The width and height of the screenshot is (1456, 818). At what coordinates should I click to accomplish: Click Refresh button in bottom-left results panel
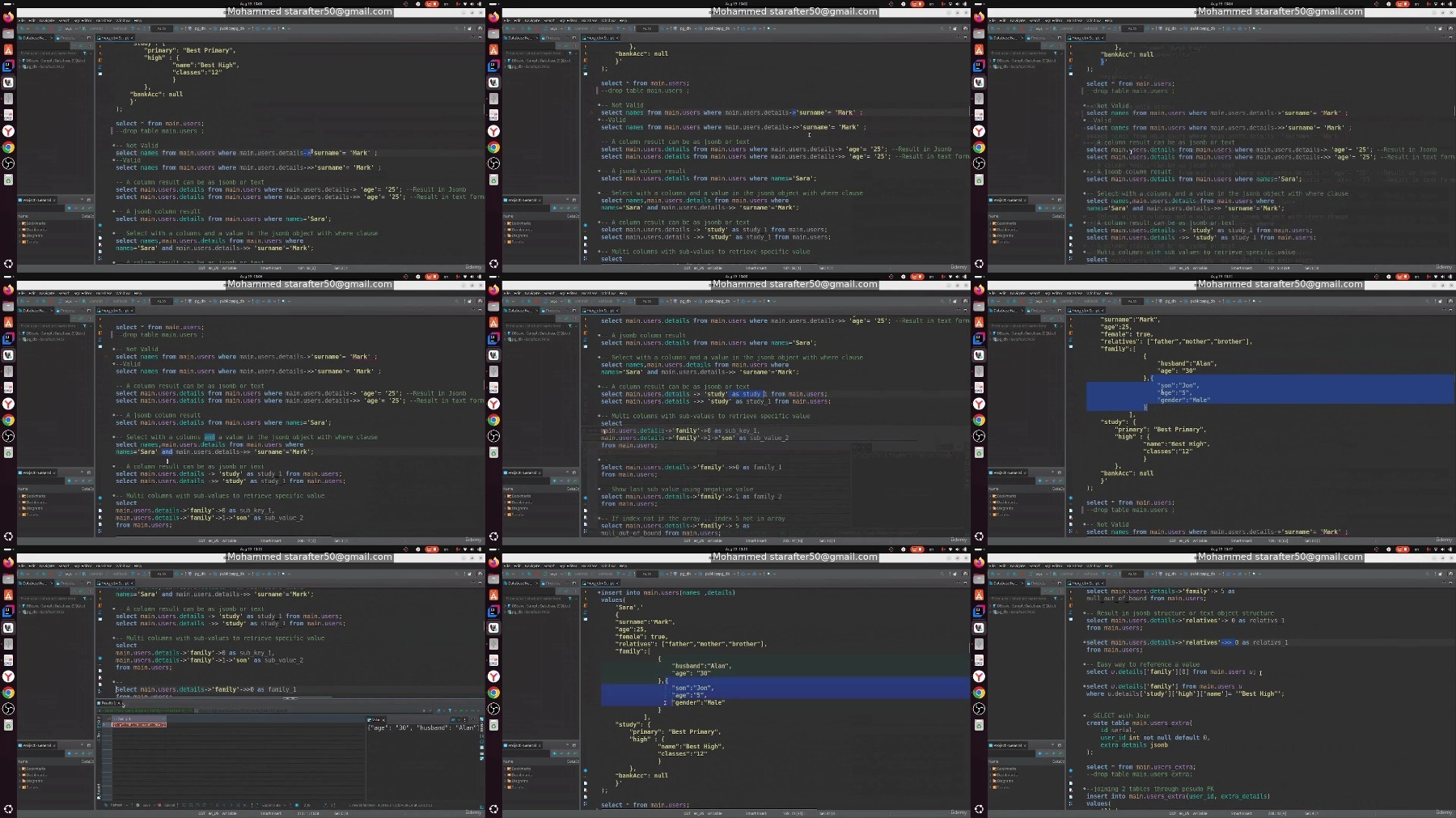(x=116, y=805)
